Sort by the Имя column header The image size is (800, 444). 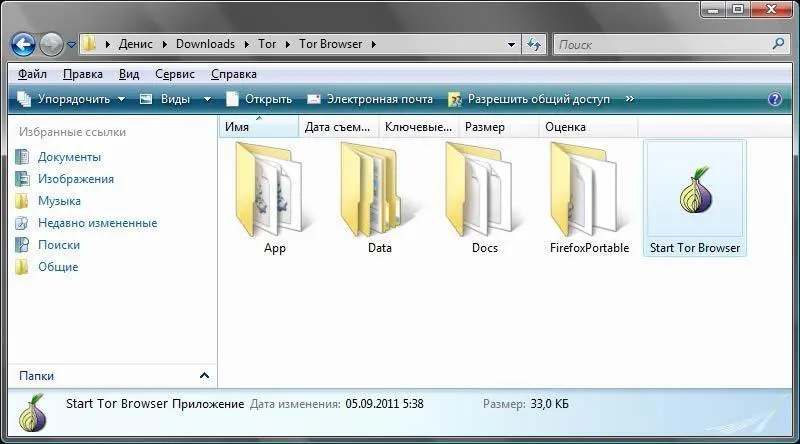tap(259, 127)
